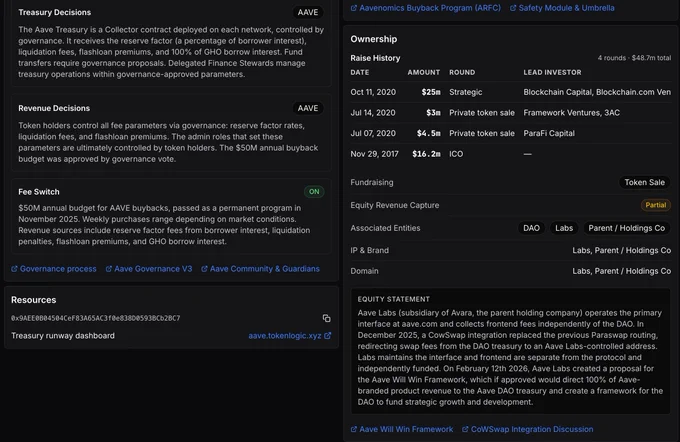Click the AMOUNT column header
The height and width of the screenshot is (442, 680).
click(424, 72)
